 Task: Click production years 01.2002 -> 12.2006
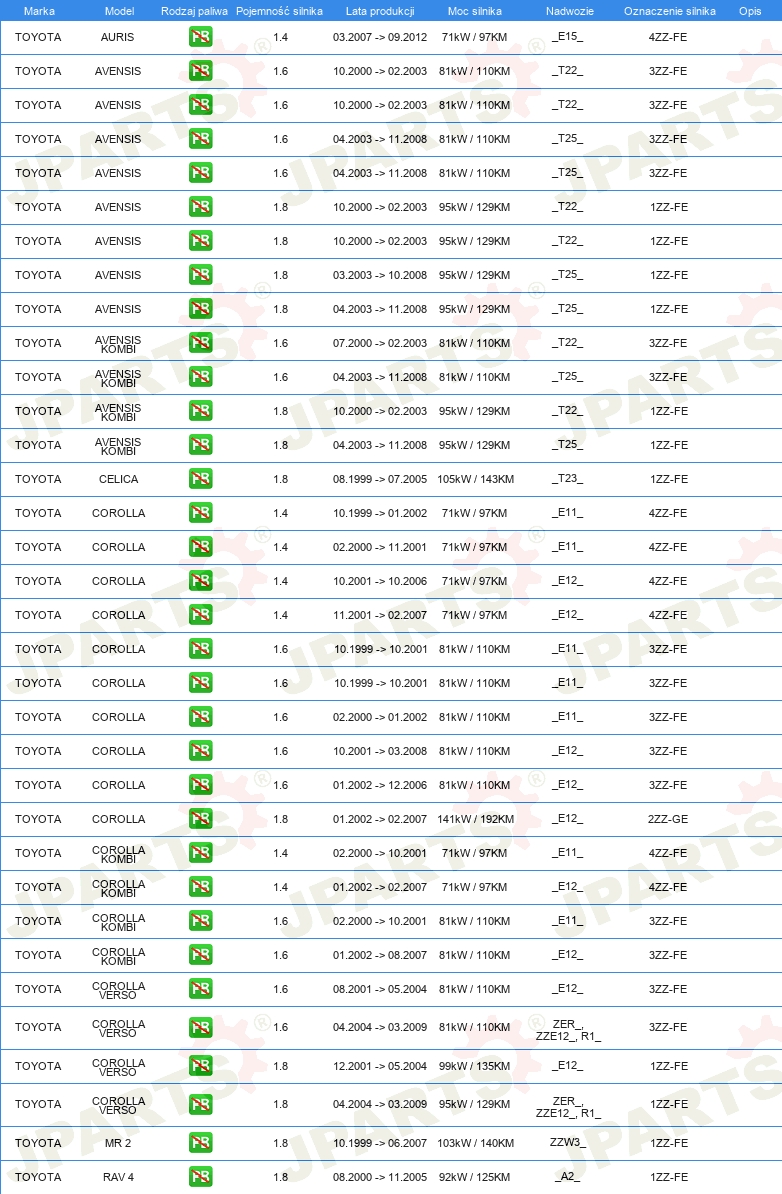pyautogui.click(x=380, y=785)
